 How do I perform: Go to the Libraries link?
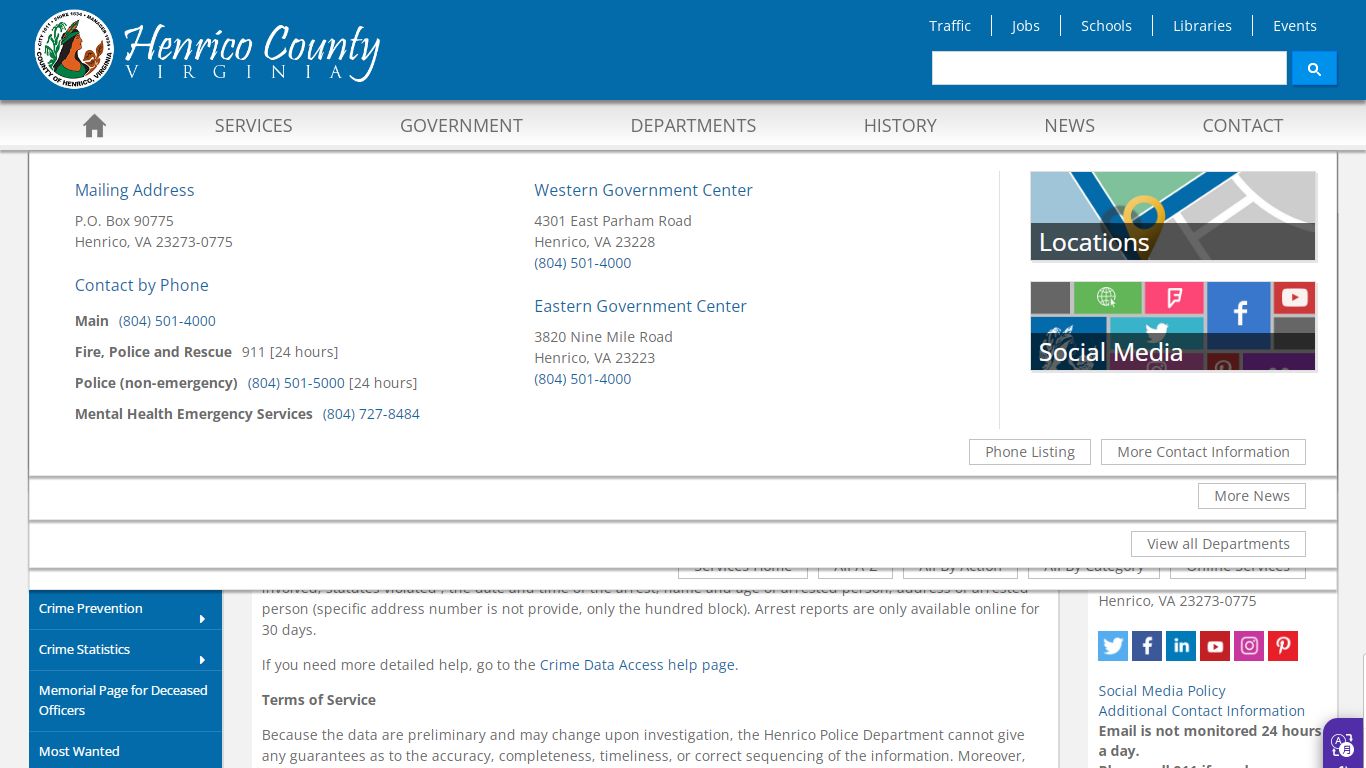coord(1202,26)
